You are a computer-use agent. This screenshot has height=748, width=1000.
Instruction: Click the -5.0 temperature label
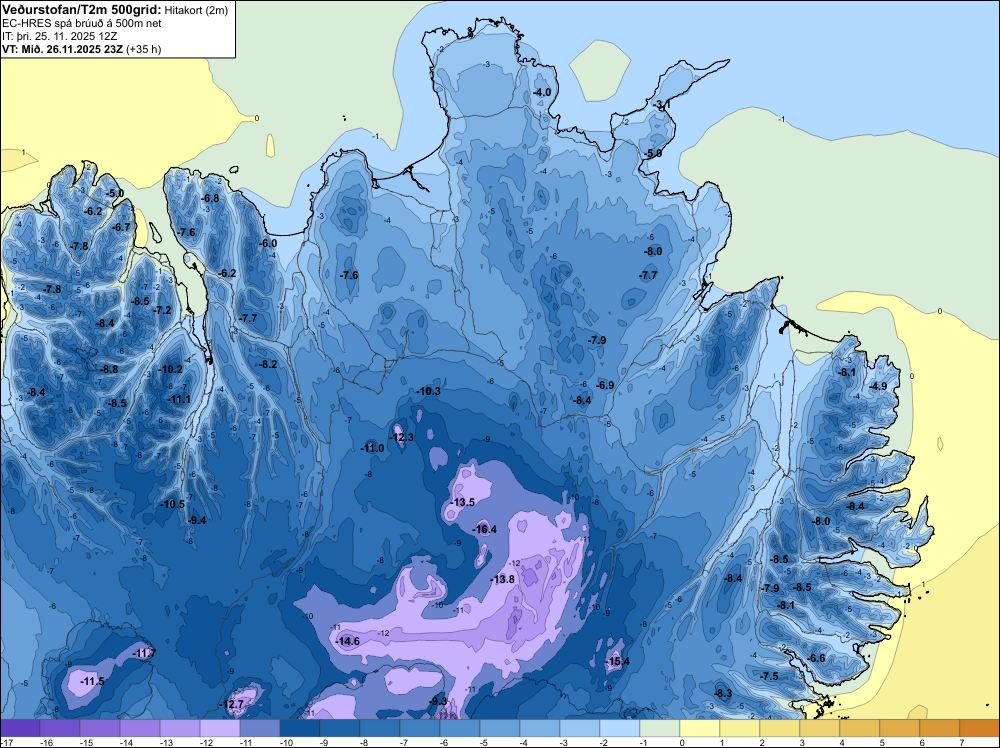pos(115,193)
